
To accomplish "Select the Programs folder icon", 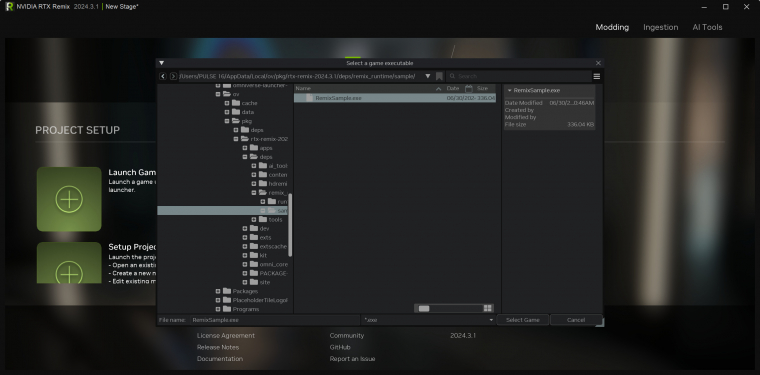I will [227, 309].
